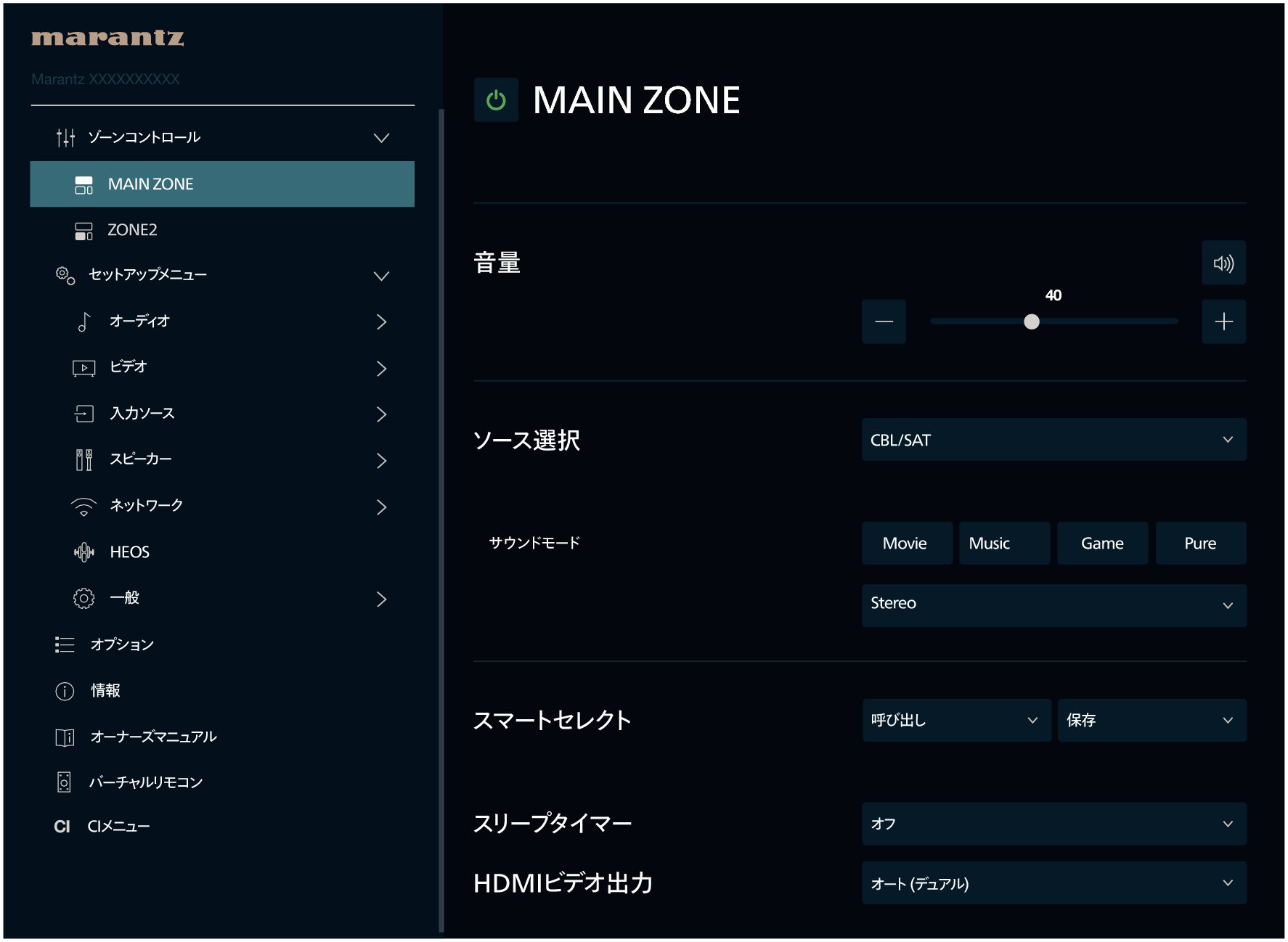Click the owner's manual book icon
This screenshot has width=1288, height=942.
click(65, 737)
